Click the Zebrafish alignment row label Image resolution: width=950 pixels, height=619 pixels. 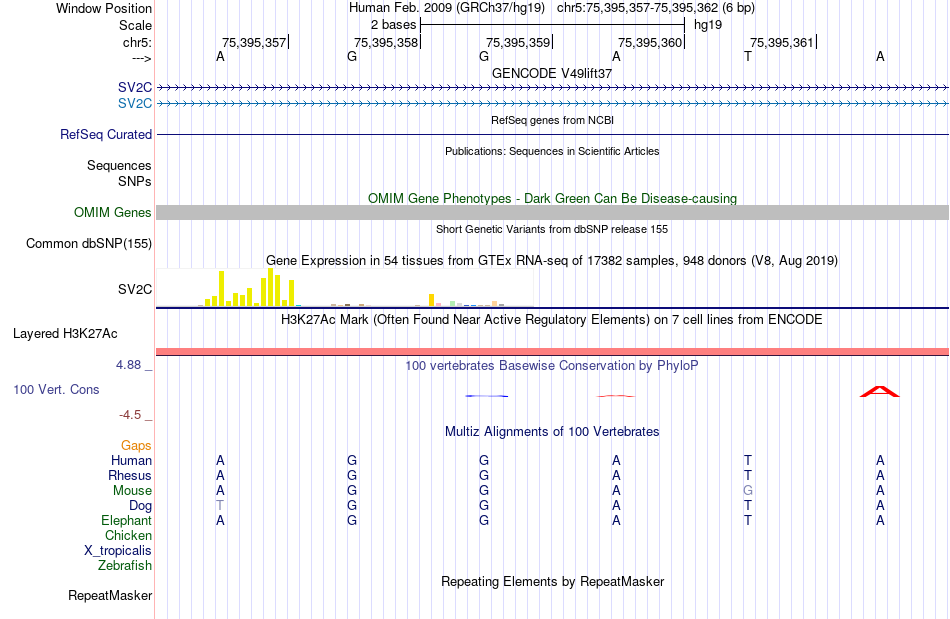(125, 565)
